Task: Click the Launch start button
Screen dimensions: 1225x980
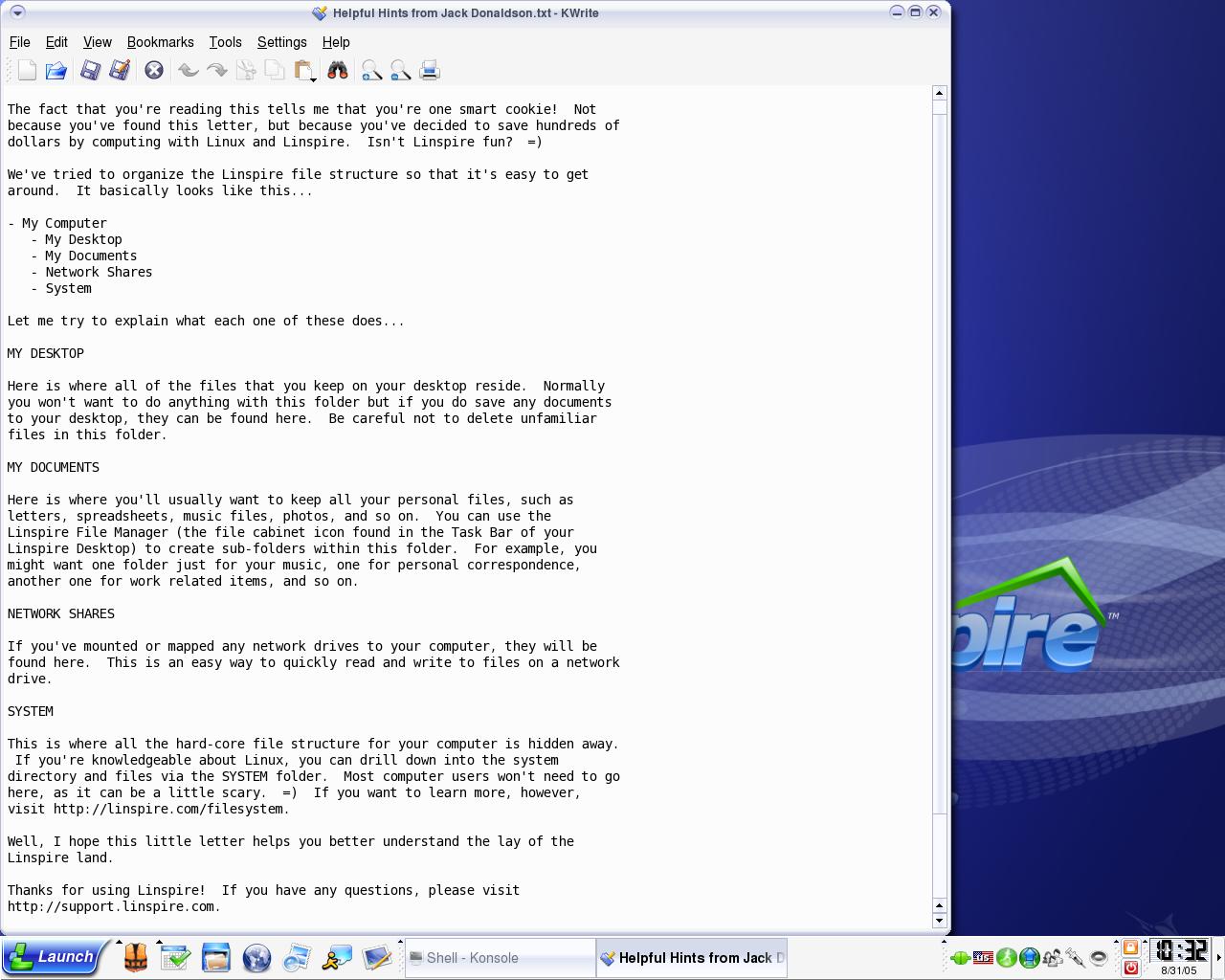Action: pos(51,957)
